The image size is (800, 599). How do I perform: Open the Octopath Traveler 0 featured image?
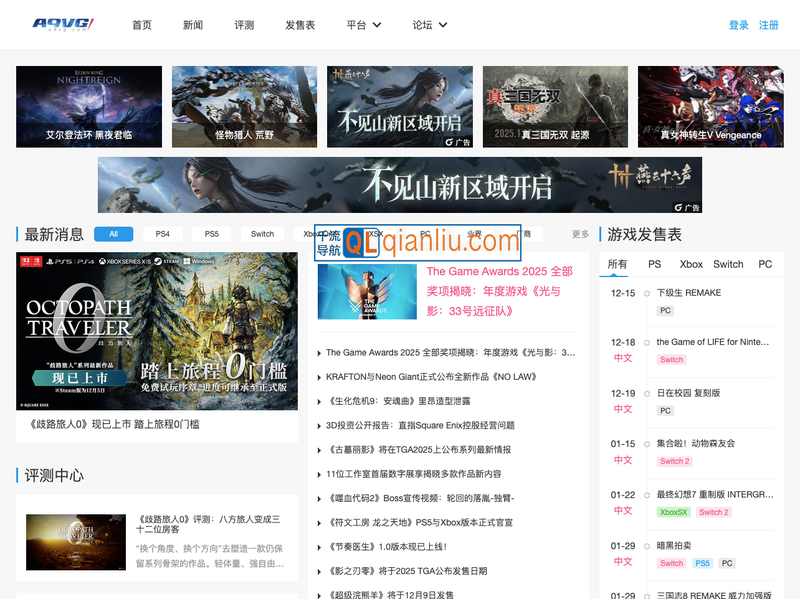click(157, 330)
